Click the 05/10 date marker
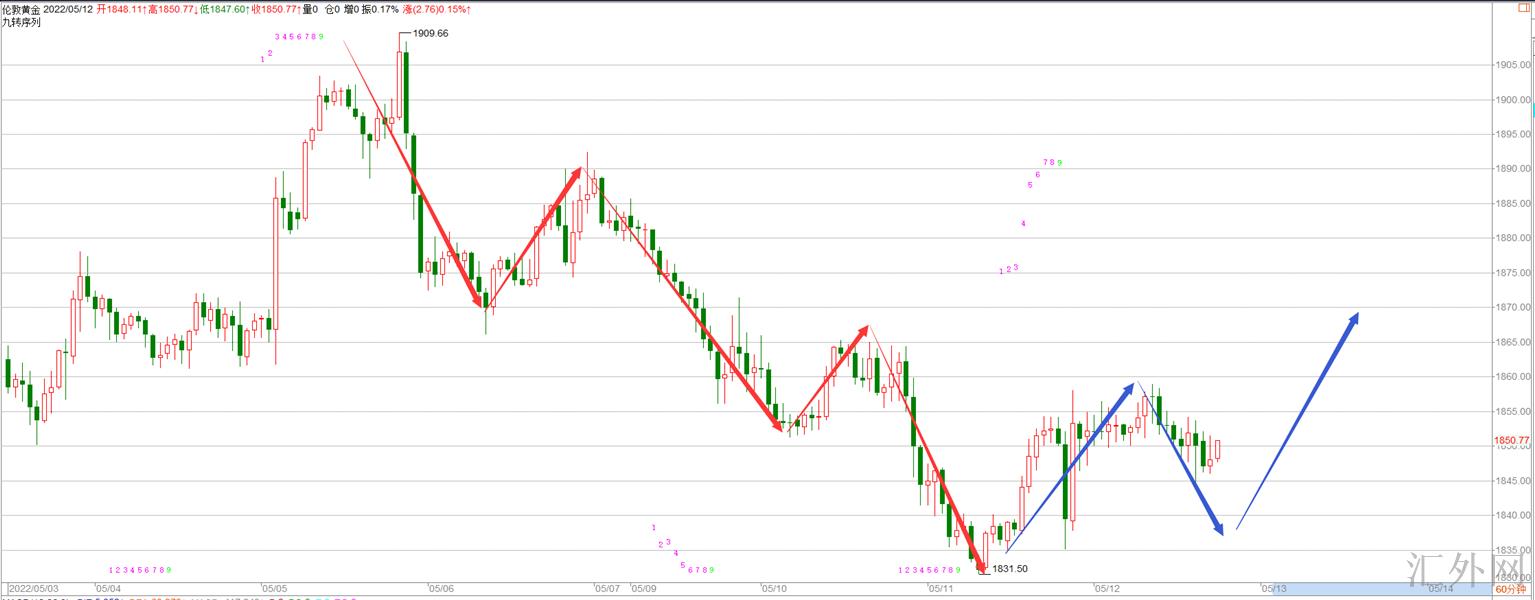This screenshot has height=600, width=1535. pyautogui.click(x=774, y=589)
